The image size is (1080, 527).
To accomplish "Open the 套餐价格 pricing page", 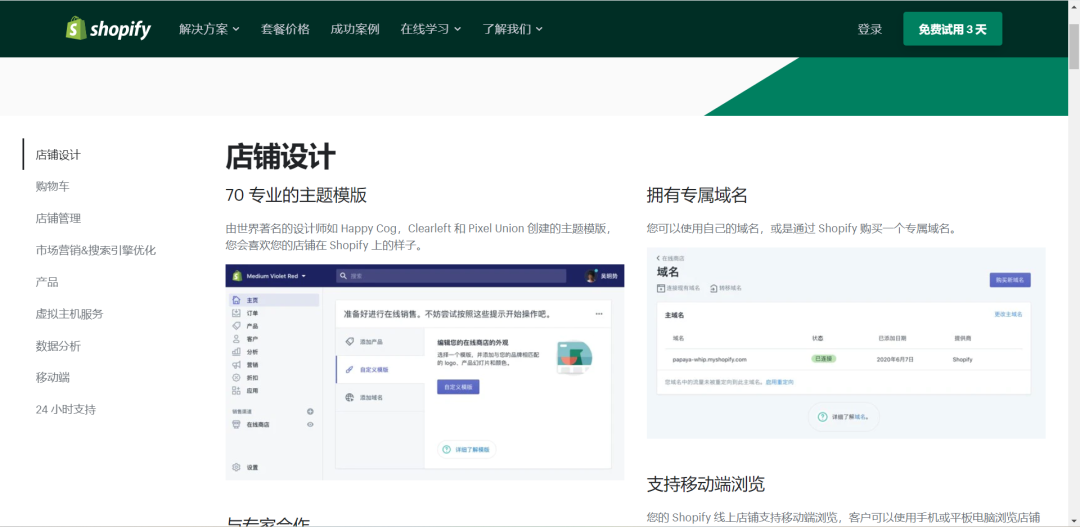I will [x=285, y=29].
